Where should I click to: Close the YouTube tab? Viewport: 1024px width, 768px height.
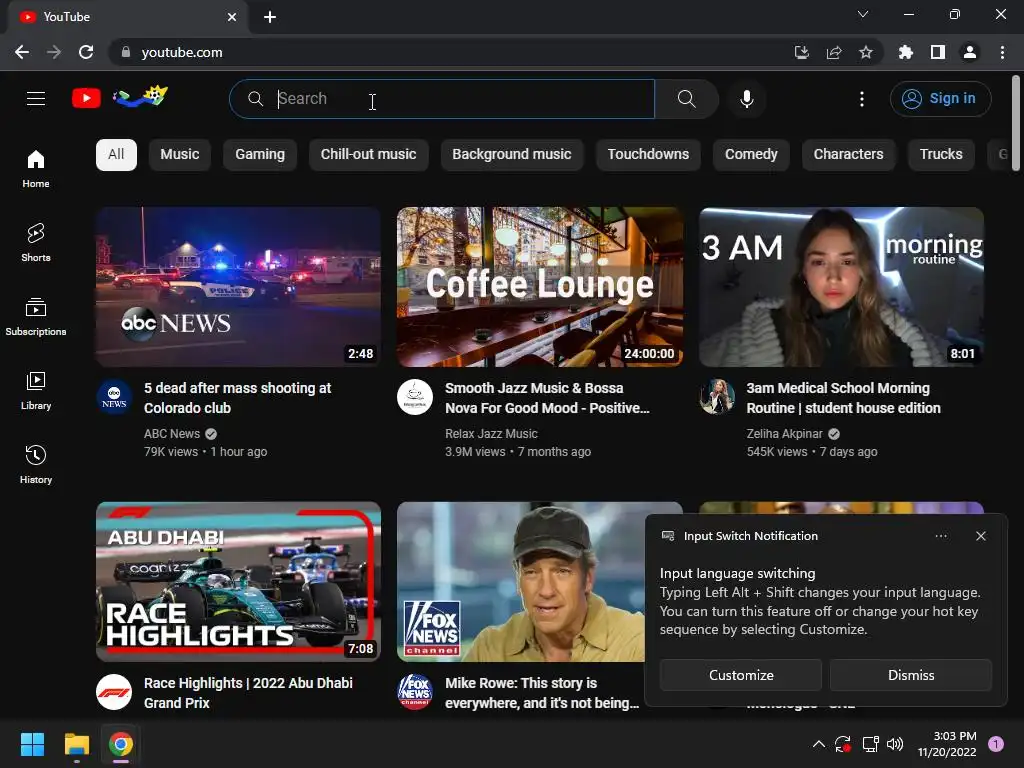pos(232,17)
